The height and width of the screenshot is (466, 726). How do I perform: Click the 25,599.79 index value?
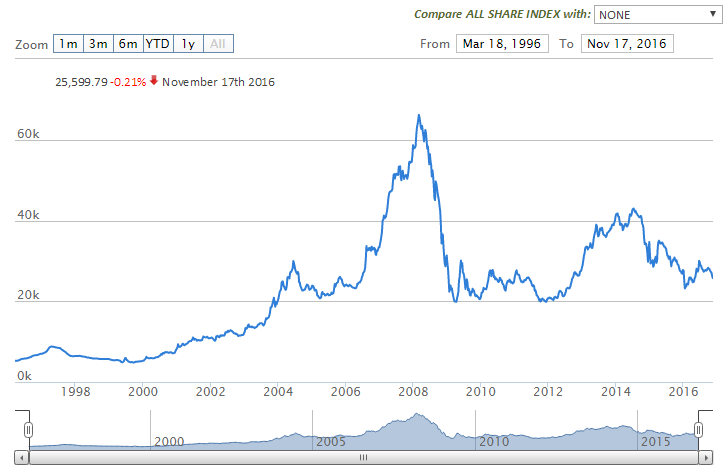click(x=81, y=82)
